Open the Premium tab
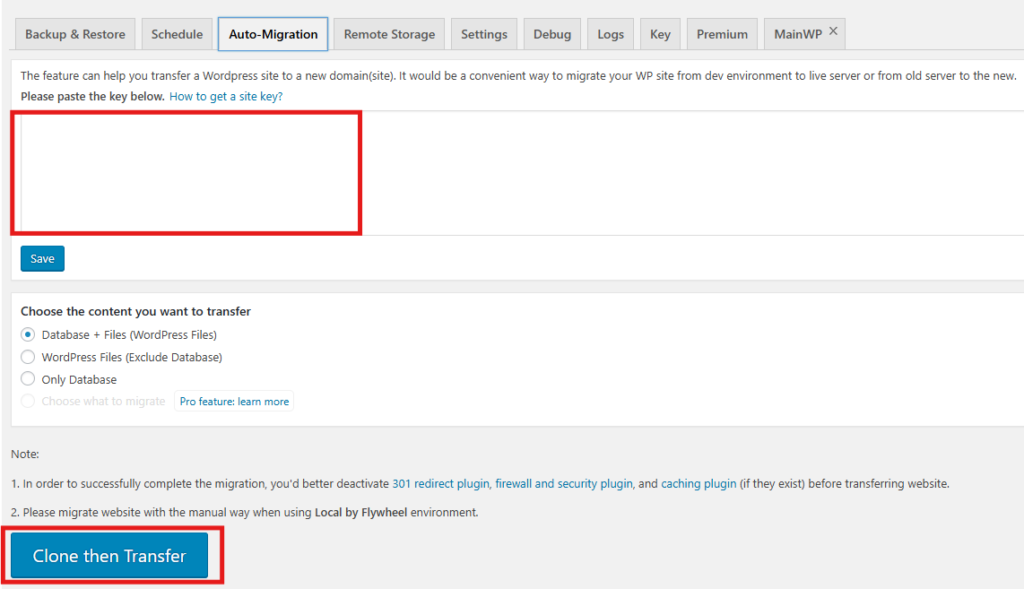 [x=722, y=34]
